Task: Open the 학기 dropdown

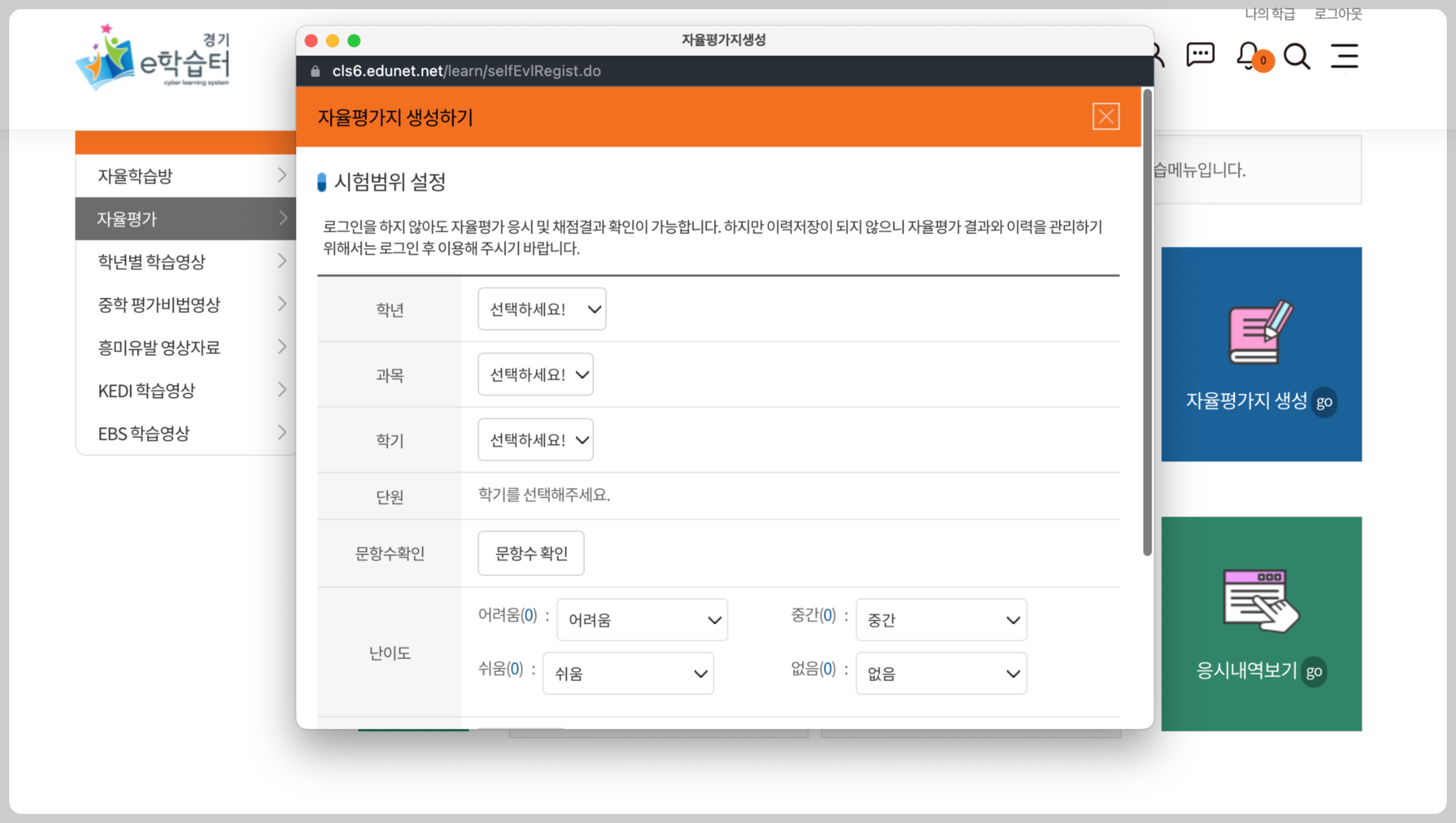Action: click(535, 440)
